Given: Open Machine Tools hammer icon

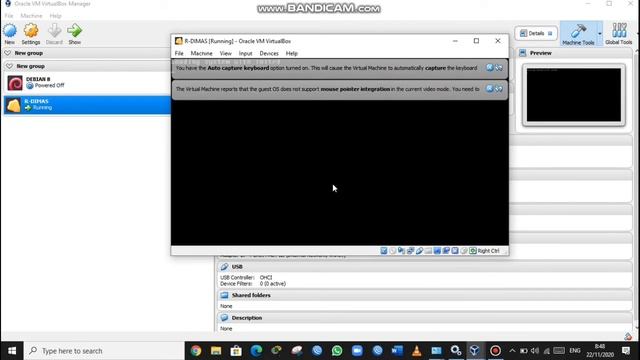Looking at the screenshot, I should coord(578,31).
